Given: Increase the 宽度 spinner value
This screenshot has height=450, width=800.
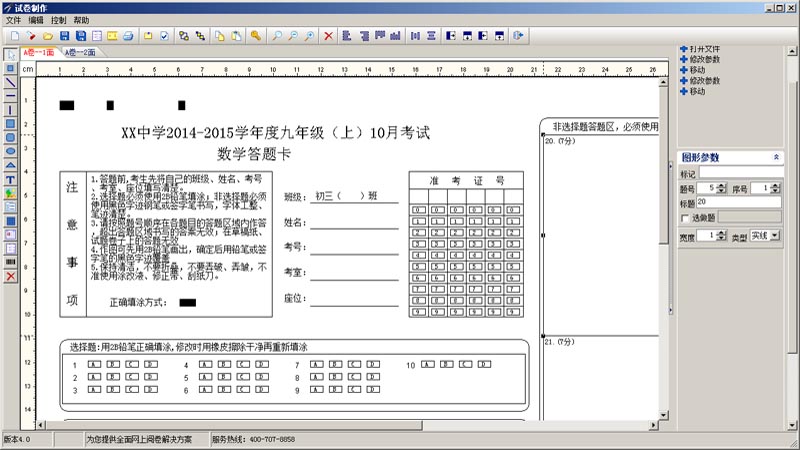Looking at the screenshot, I should [722, 232].
